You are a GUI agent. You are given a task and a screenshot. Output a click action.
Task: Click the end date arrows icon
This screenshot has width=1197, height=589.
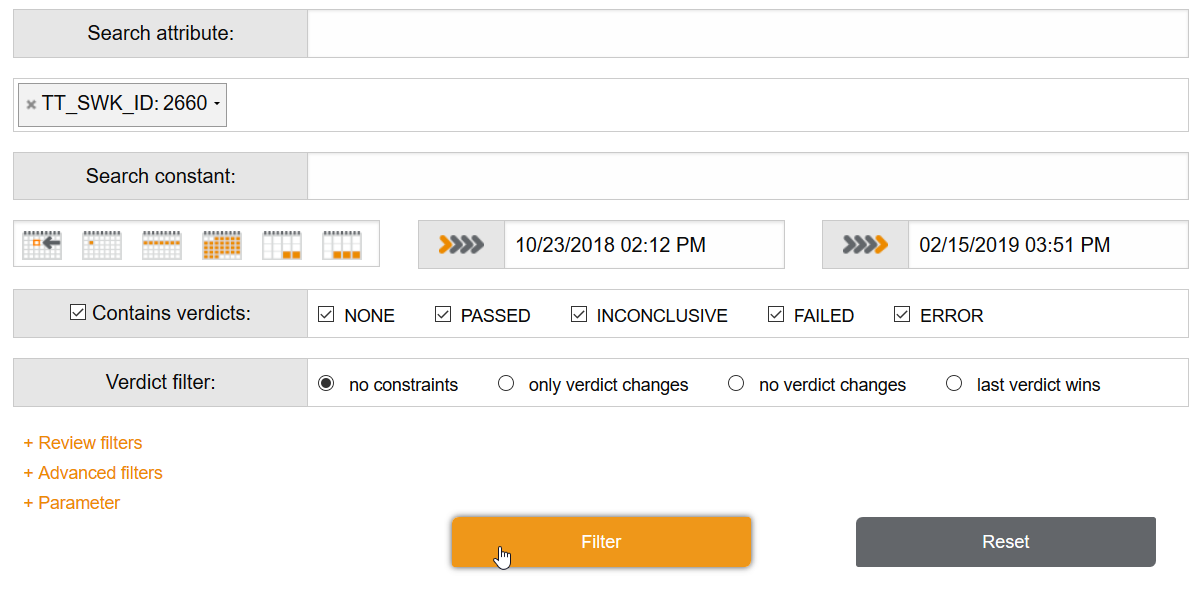pyautogui.click(x=865, y=245)
